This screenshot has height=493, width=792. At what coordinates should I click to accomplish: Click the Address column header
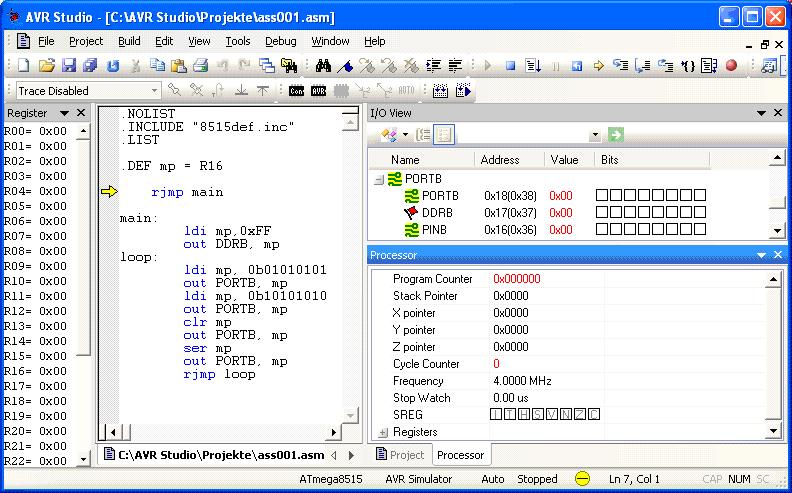pos(509,160)
